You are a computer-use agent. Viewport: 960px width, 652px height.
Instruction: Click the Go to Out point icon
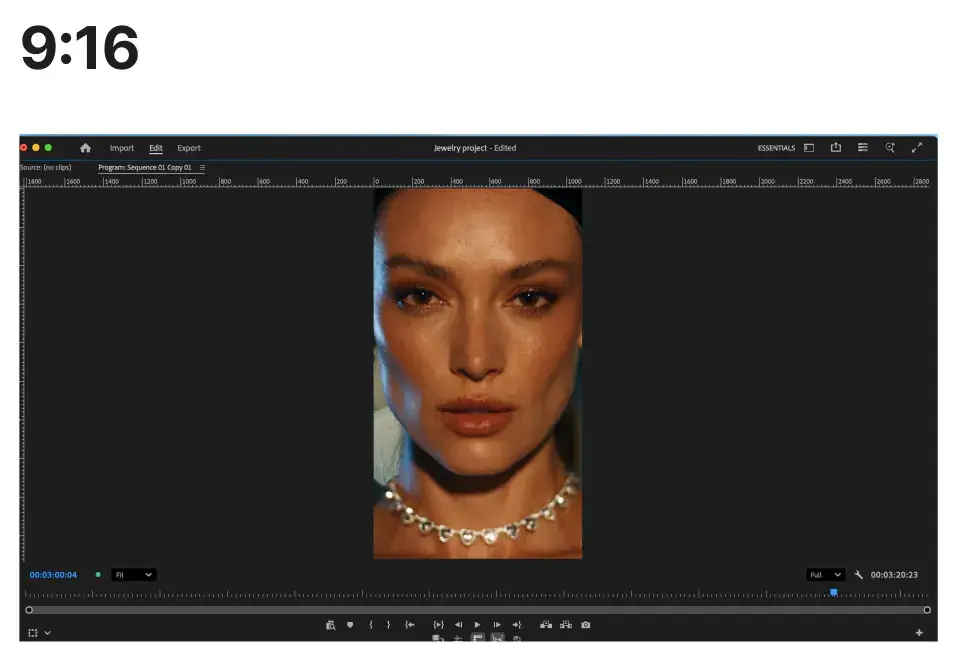click(x=517, y=625)
